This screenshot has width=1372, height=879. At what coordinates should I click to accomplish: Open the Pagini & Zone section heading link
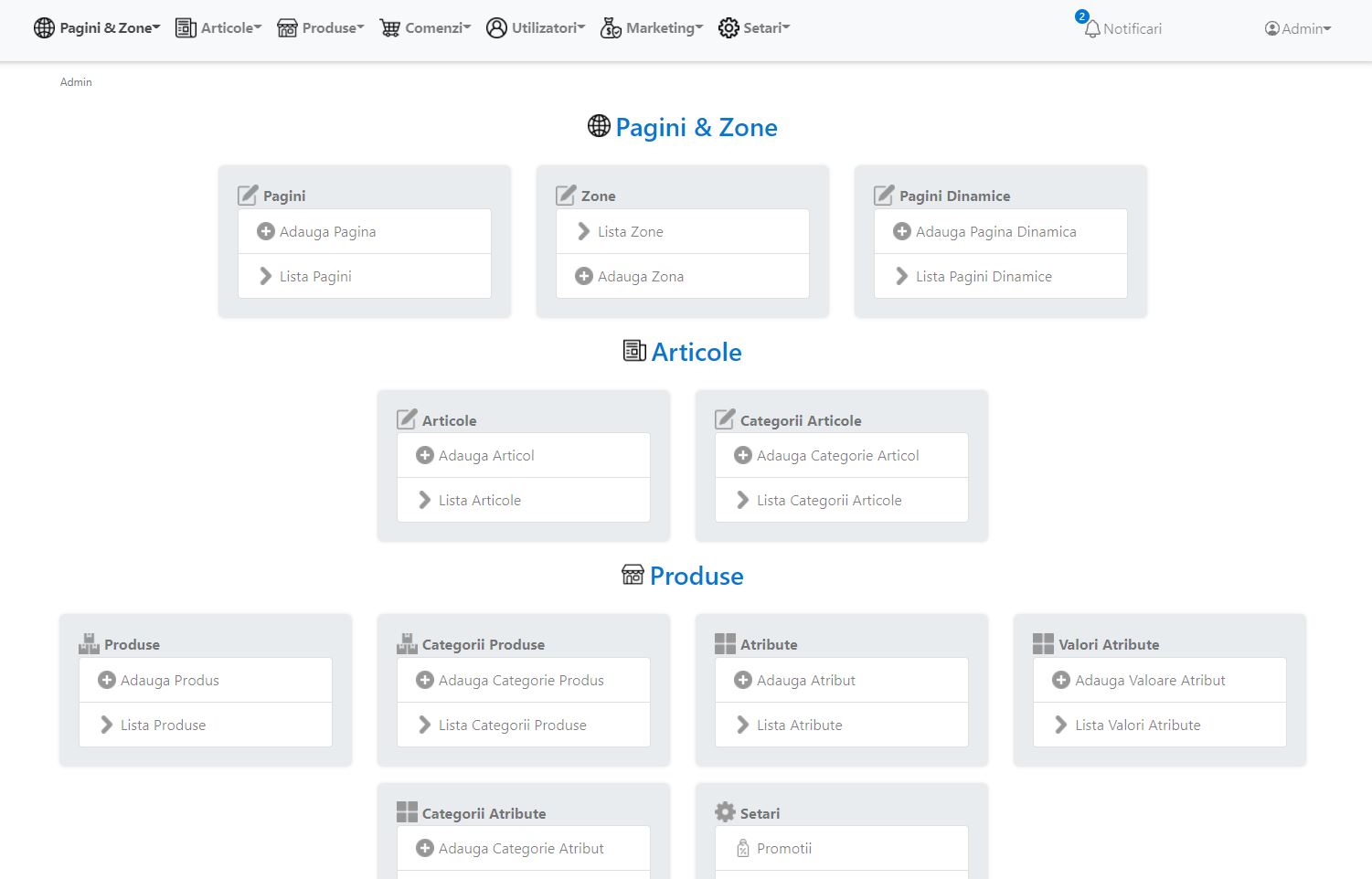coord(697,127)
